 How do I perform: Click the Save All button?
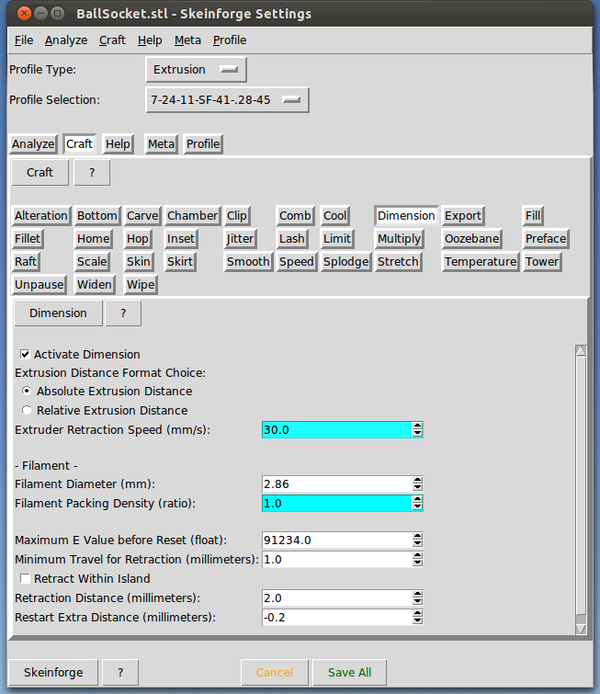[x=349, y=672]
